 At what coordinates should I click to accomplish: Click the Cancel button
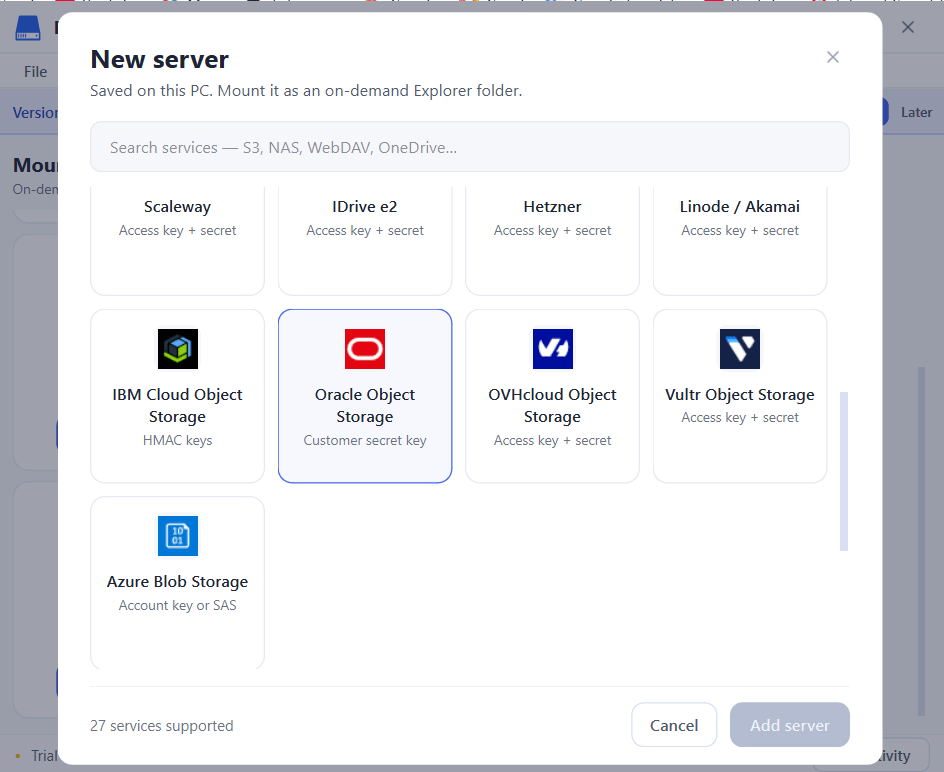pyautogui.click(x=674, y=725)
